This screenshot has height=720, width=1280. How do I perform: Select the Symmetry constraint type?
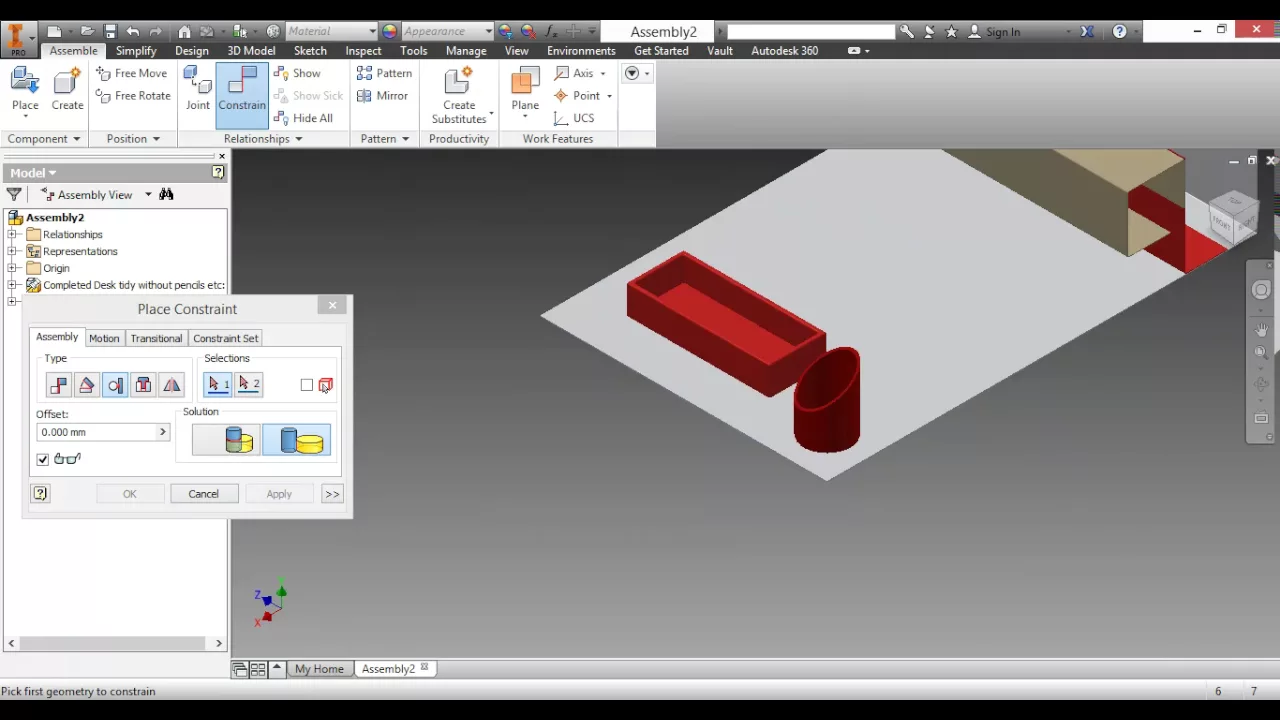pyautogui.click(x=172, y=385)
